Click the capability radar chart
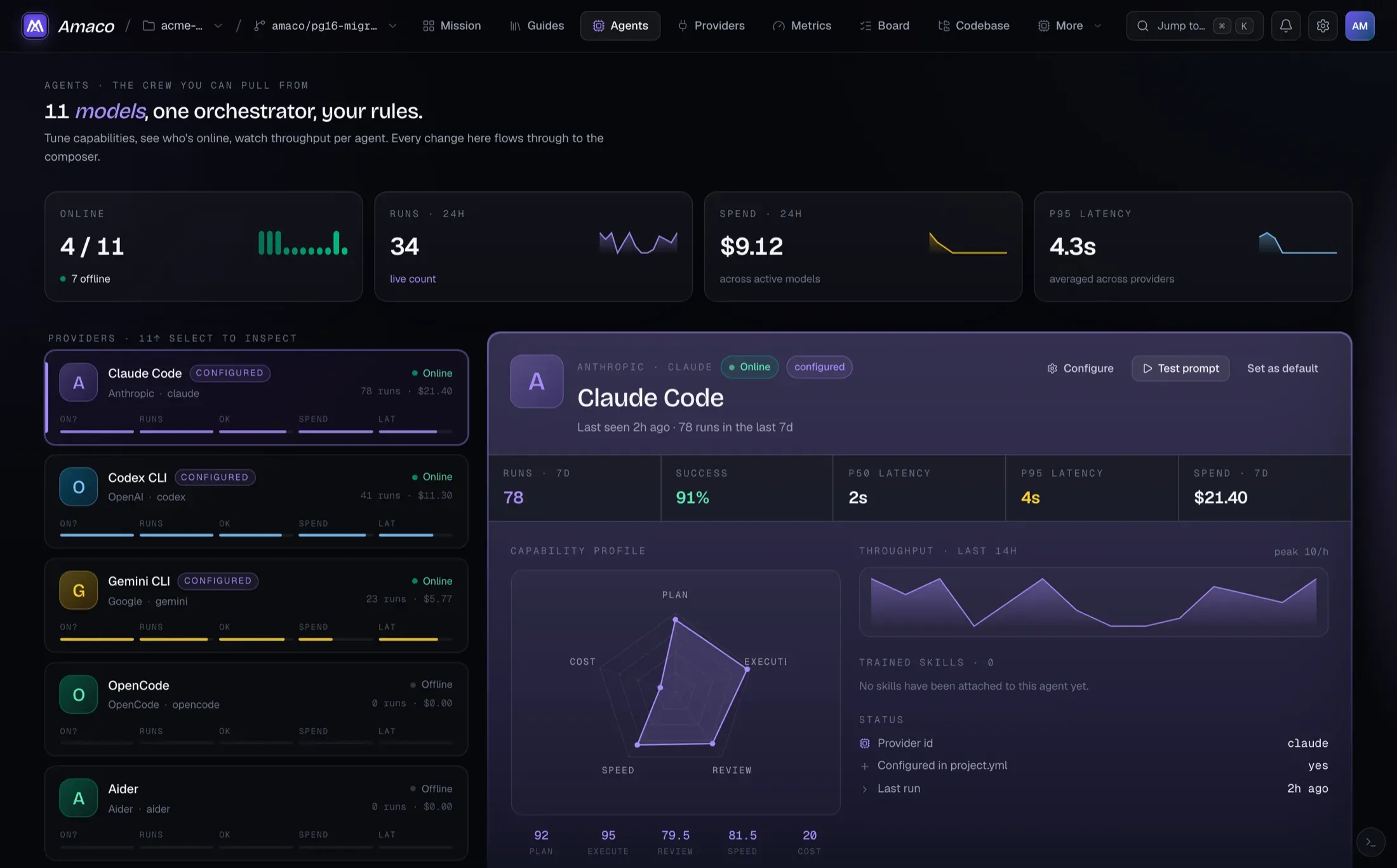The width and height of the screenshot is (1397, 868). [676, 692]
